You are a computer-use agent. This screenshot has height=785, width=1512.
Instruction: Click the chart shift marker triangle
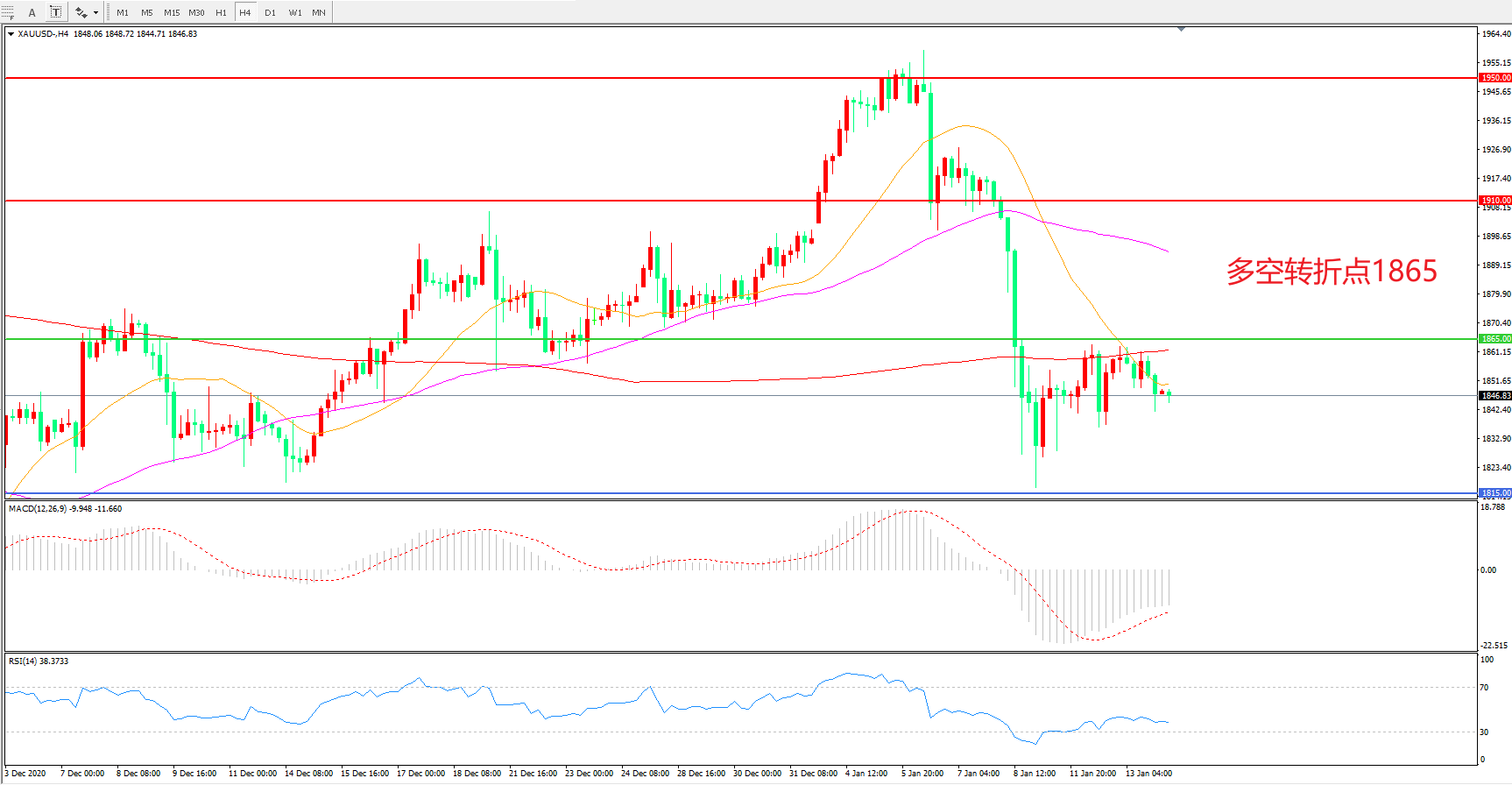(x=1181, y=29)
